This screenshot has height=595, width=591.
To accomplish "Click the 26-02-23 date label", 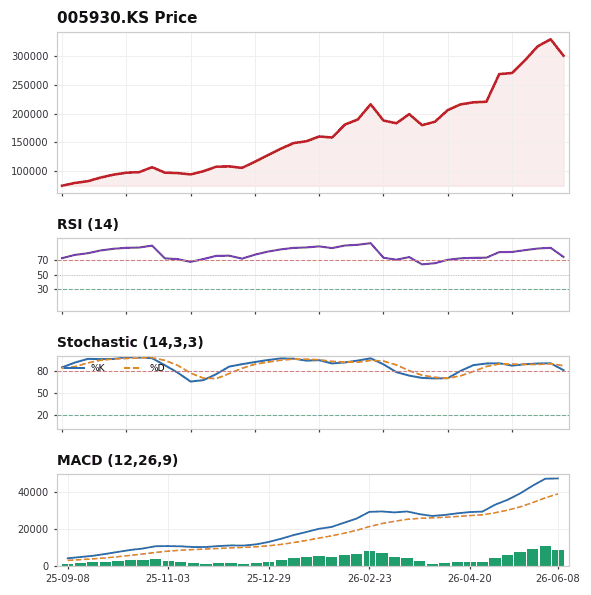I will [369, 579].
